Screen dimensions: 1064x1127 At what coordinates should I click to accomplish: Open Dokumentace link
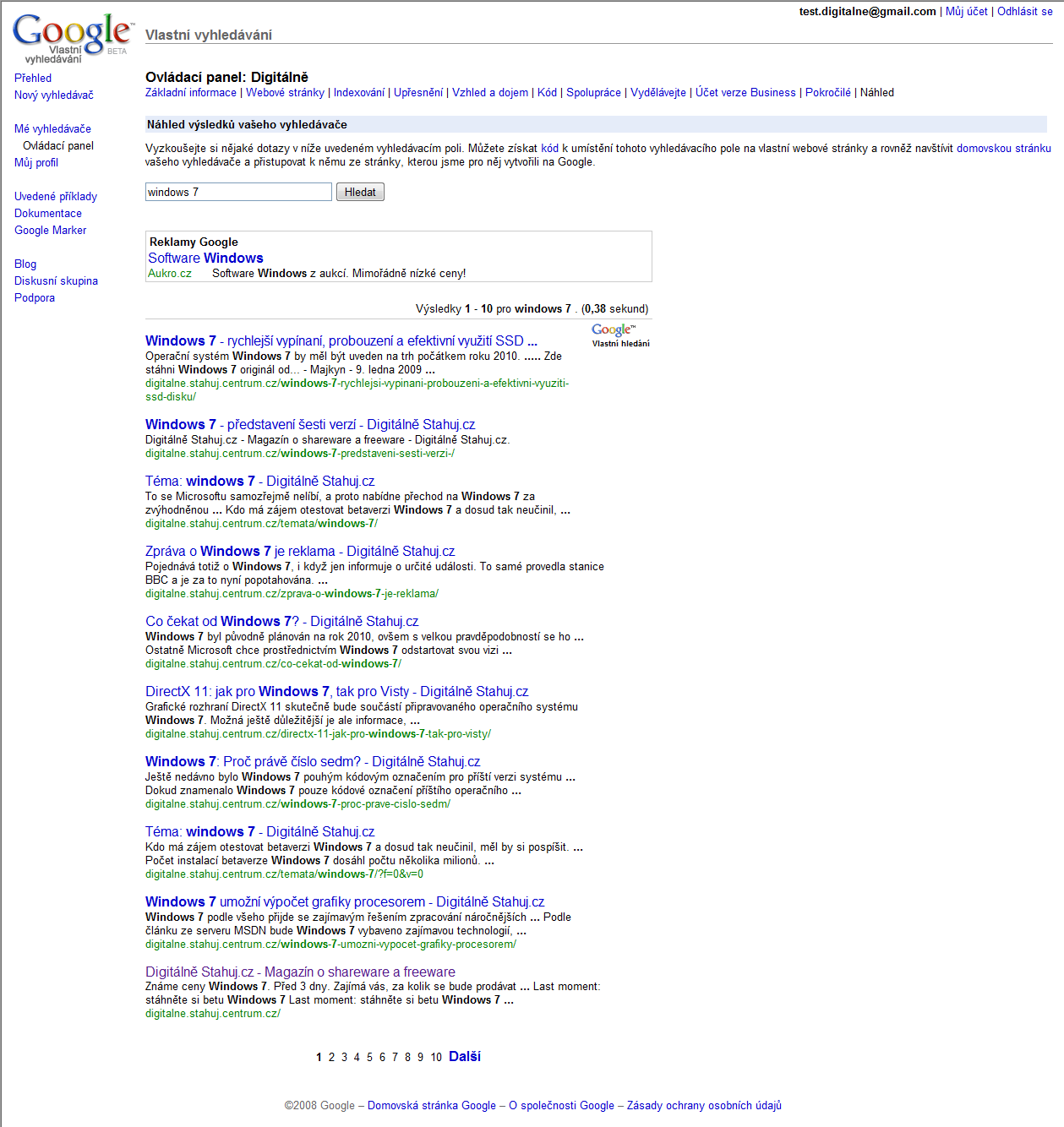(48, 213)
